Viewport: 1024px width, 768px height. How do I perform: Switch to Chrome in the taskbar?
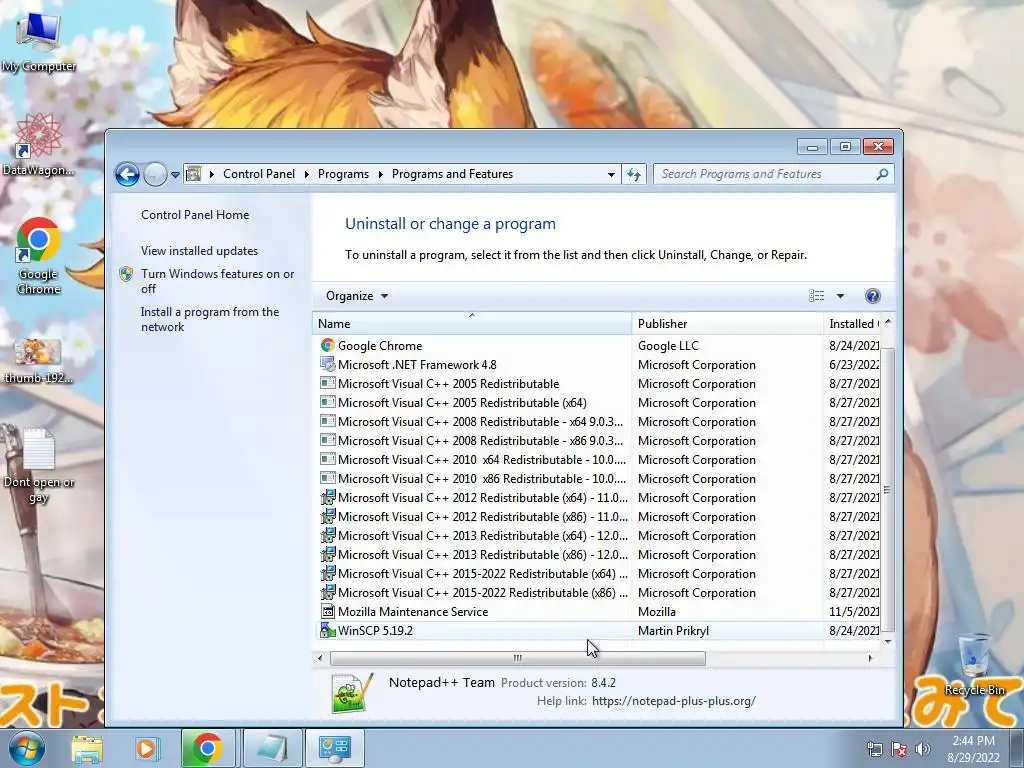(208, 748)
